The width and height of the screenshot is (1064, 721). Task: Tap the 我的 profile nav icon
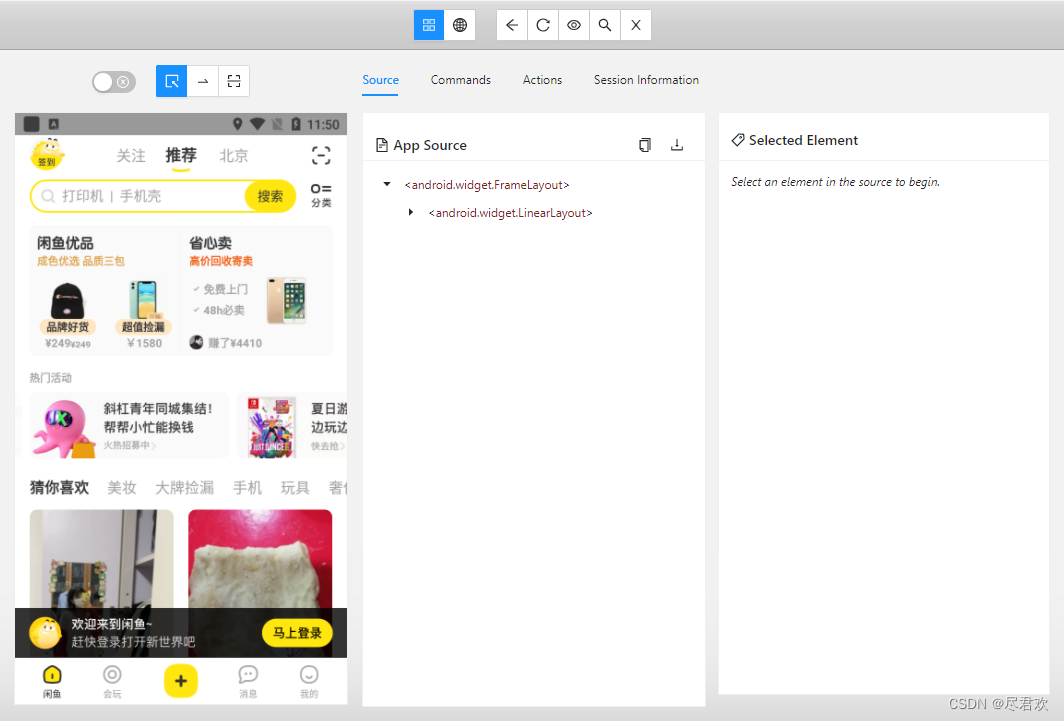pyautogui.click(x=309, y=681)
